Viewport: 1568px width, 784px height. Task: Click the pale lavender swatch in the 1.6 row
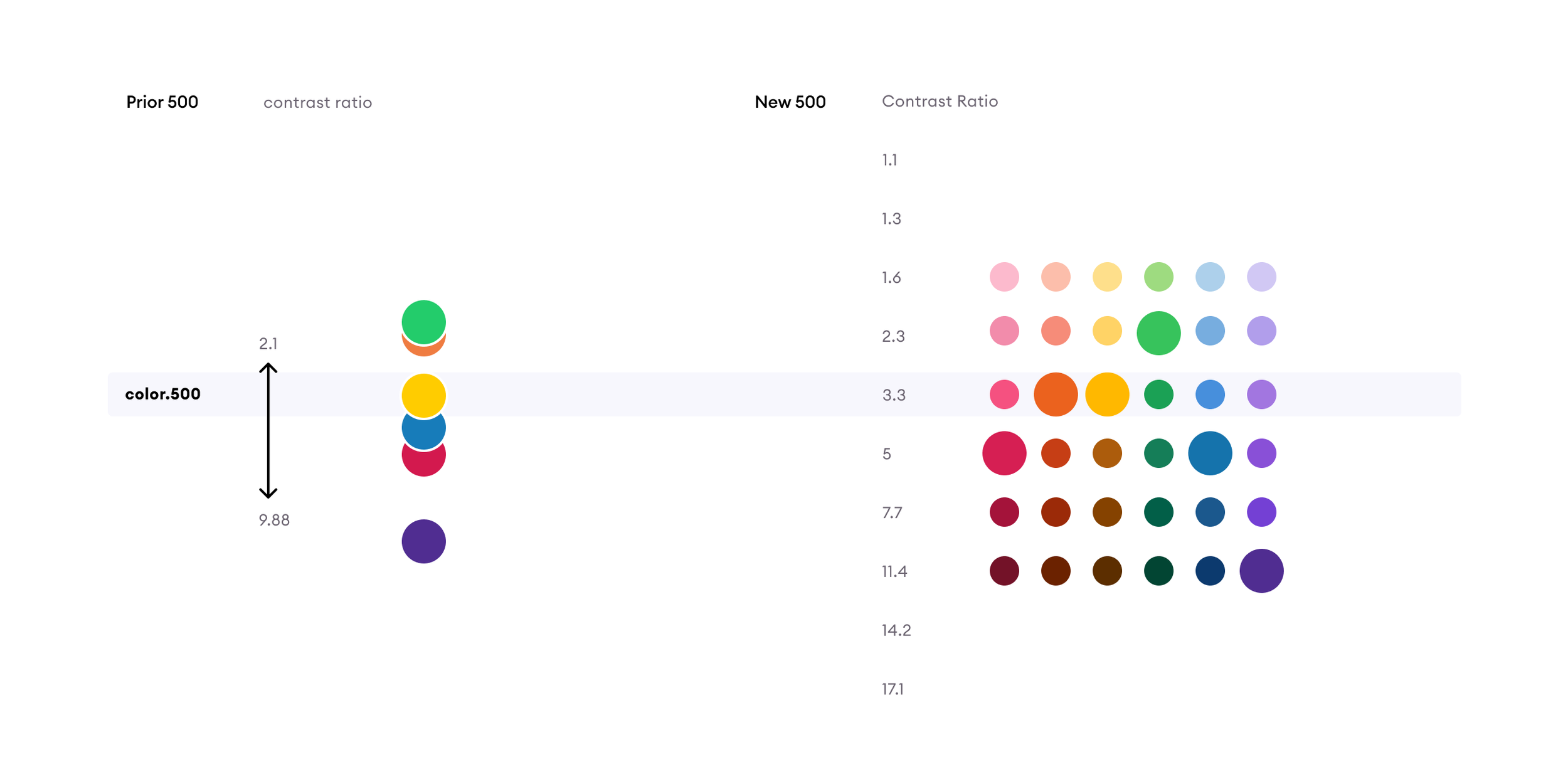(x=1261, y=277)
